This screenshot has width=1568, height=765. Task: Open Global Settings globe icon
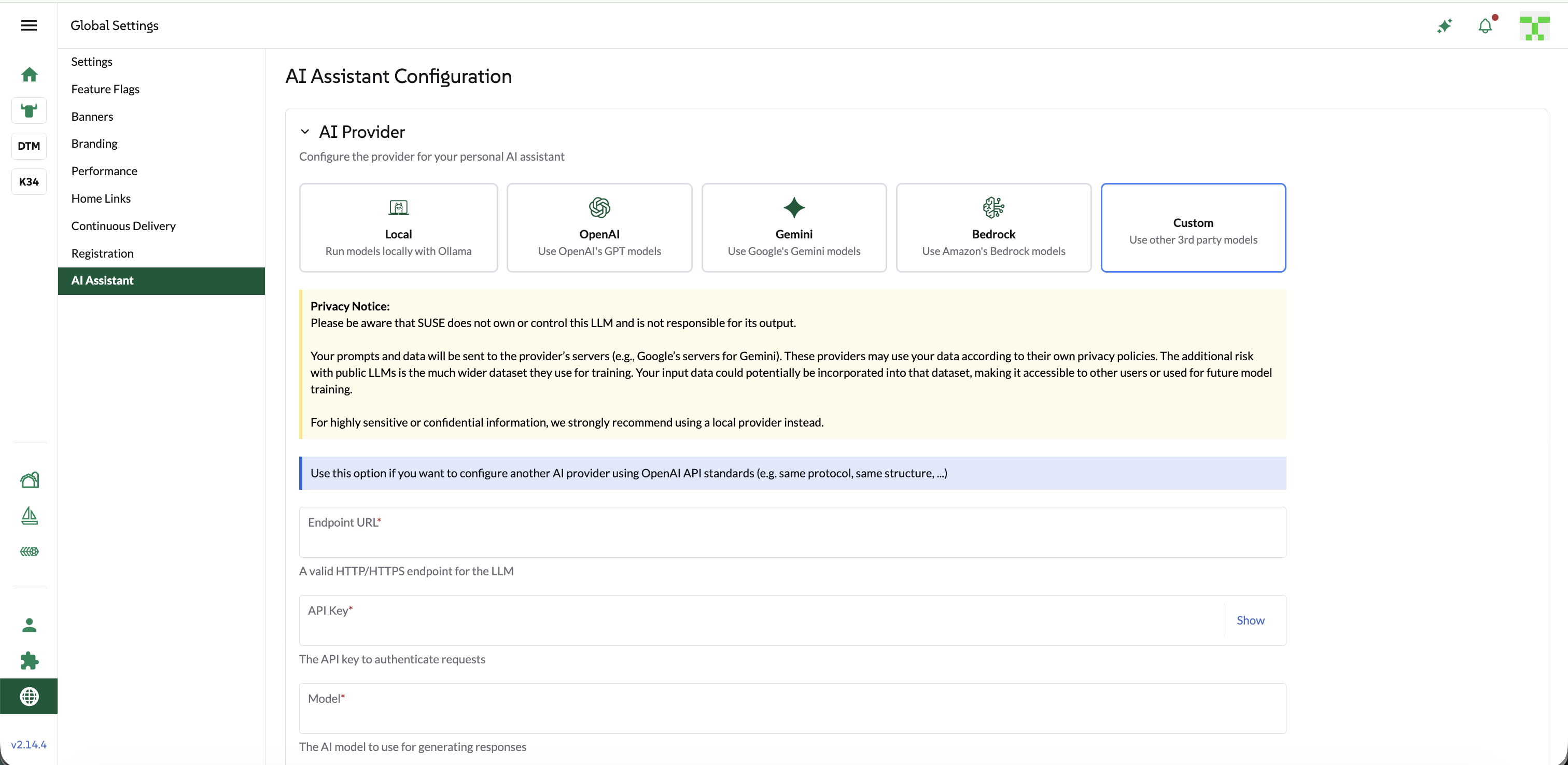click(29, 696)
